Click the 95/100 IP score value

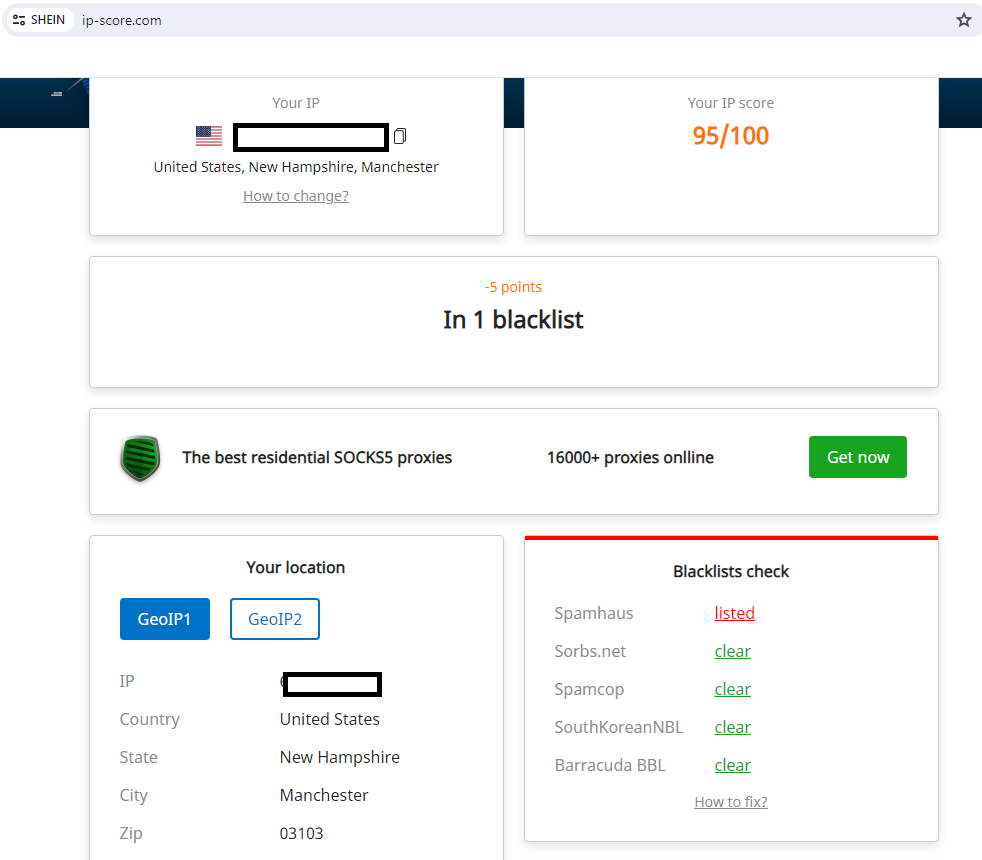tap(731, 135)
